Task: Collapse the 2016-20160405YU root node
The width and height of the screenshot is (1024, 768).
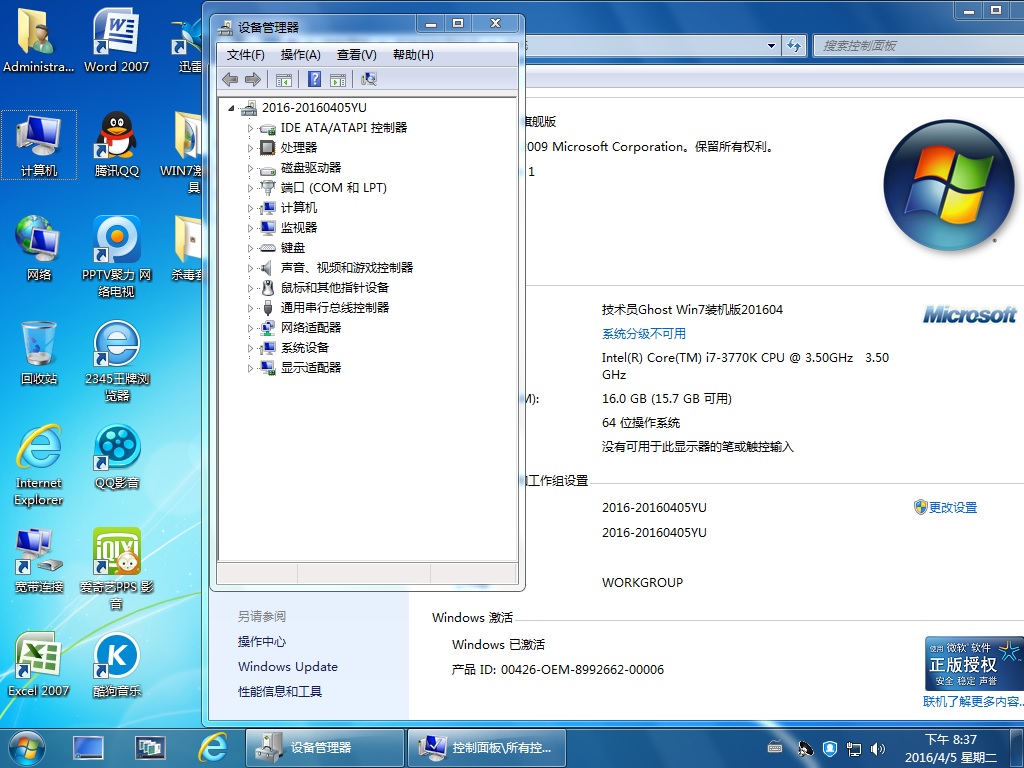Action: click(232, 108)
